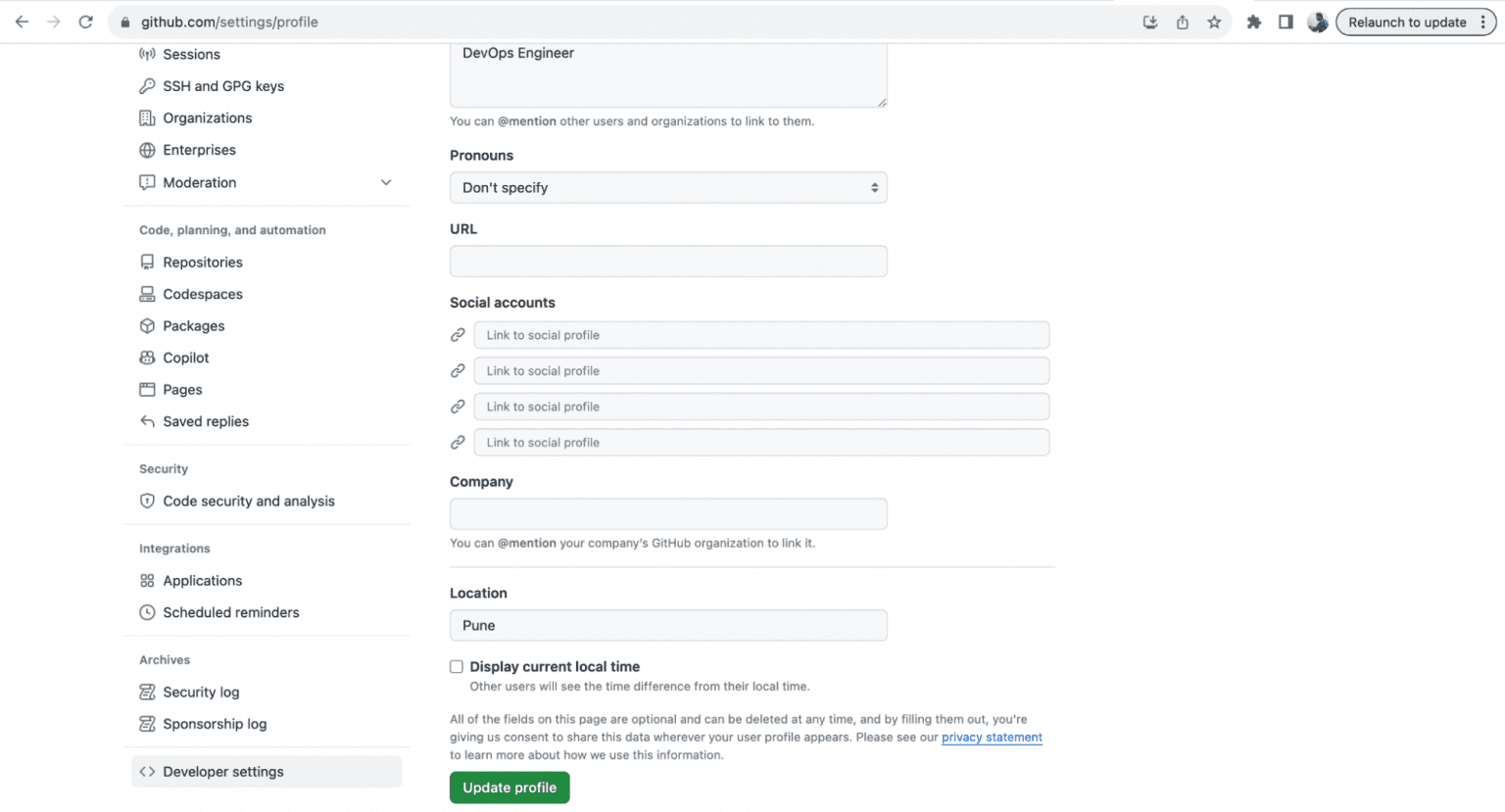1505x812 pixels.
Task: Click the Codespaces icon
Action: (x=147, y=294)
